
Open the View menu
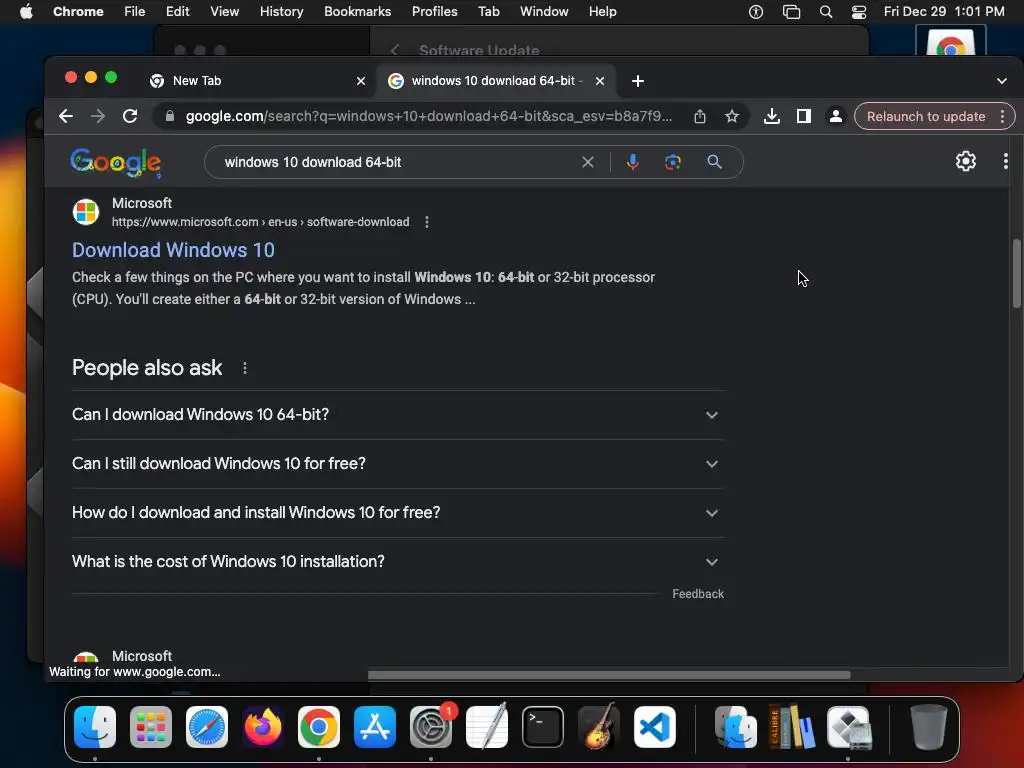coord(224,11)
